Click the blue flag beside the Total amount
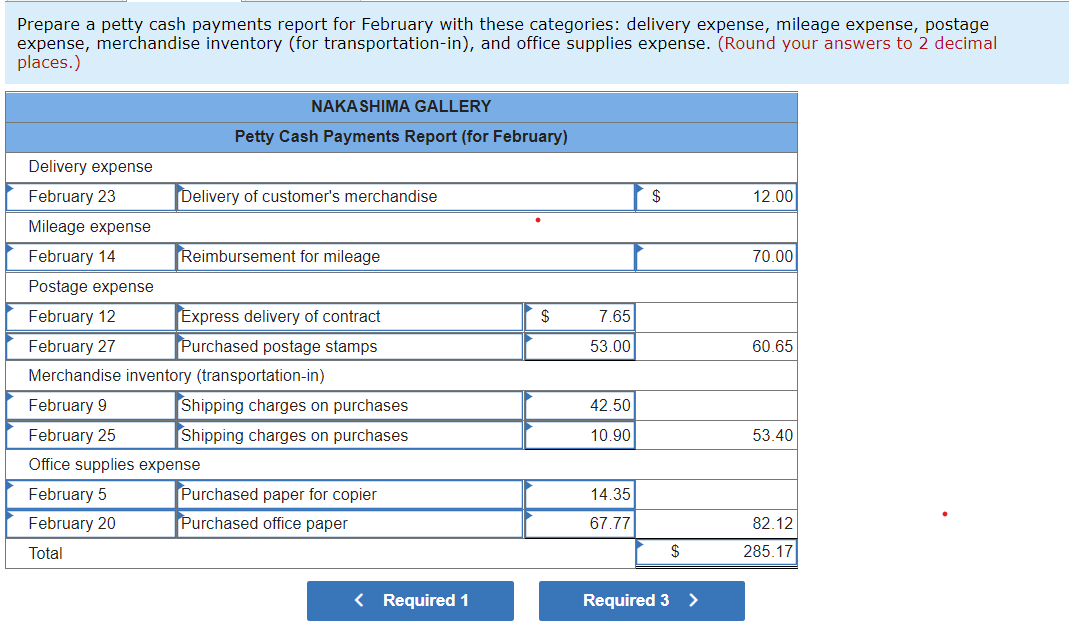The height and width of the screenshot is (637, 1081). click(x=640, y=546)
